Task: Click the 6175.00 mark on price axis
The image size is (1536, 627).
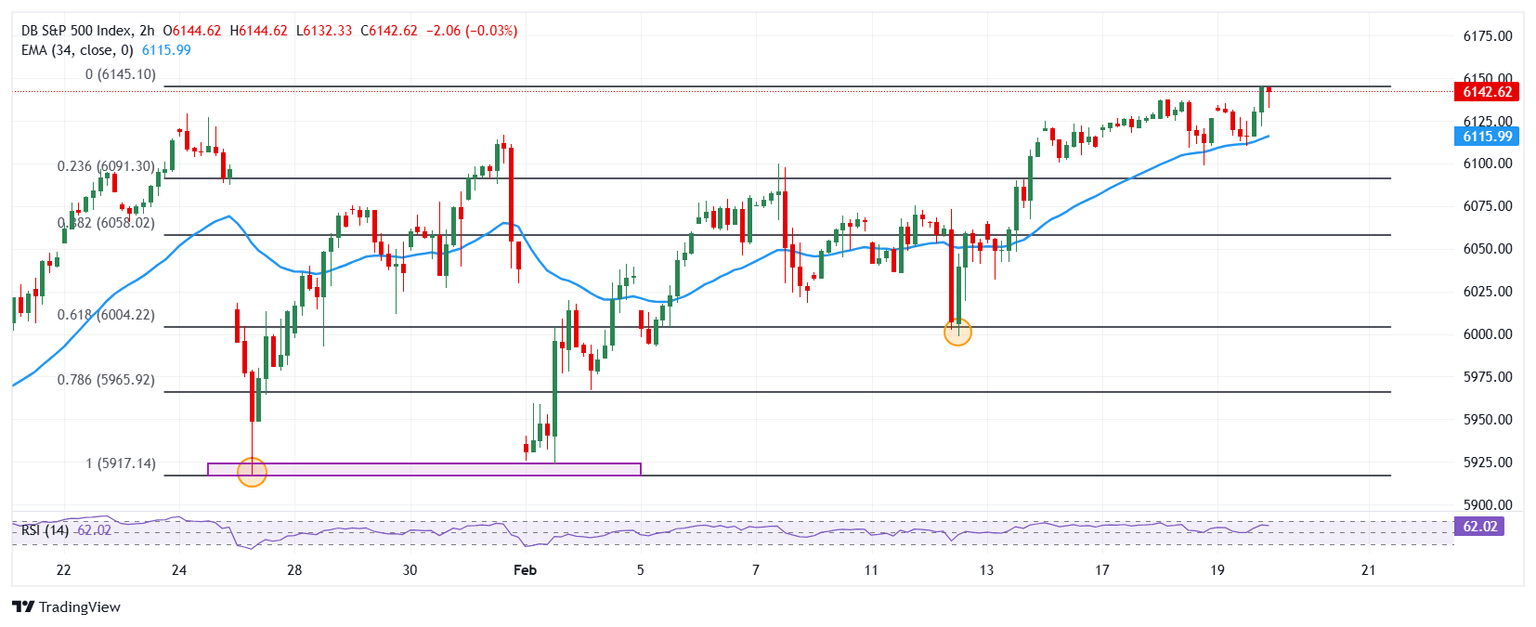Action: click(1484, 36)
